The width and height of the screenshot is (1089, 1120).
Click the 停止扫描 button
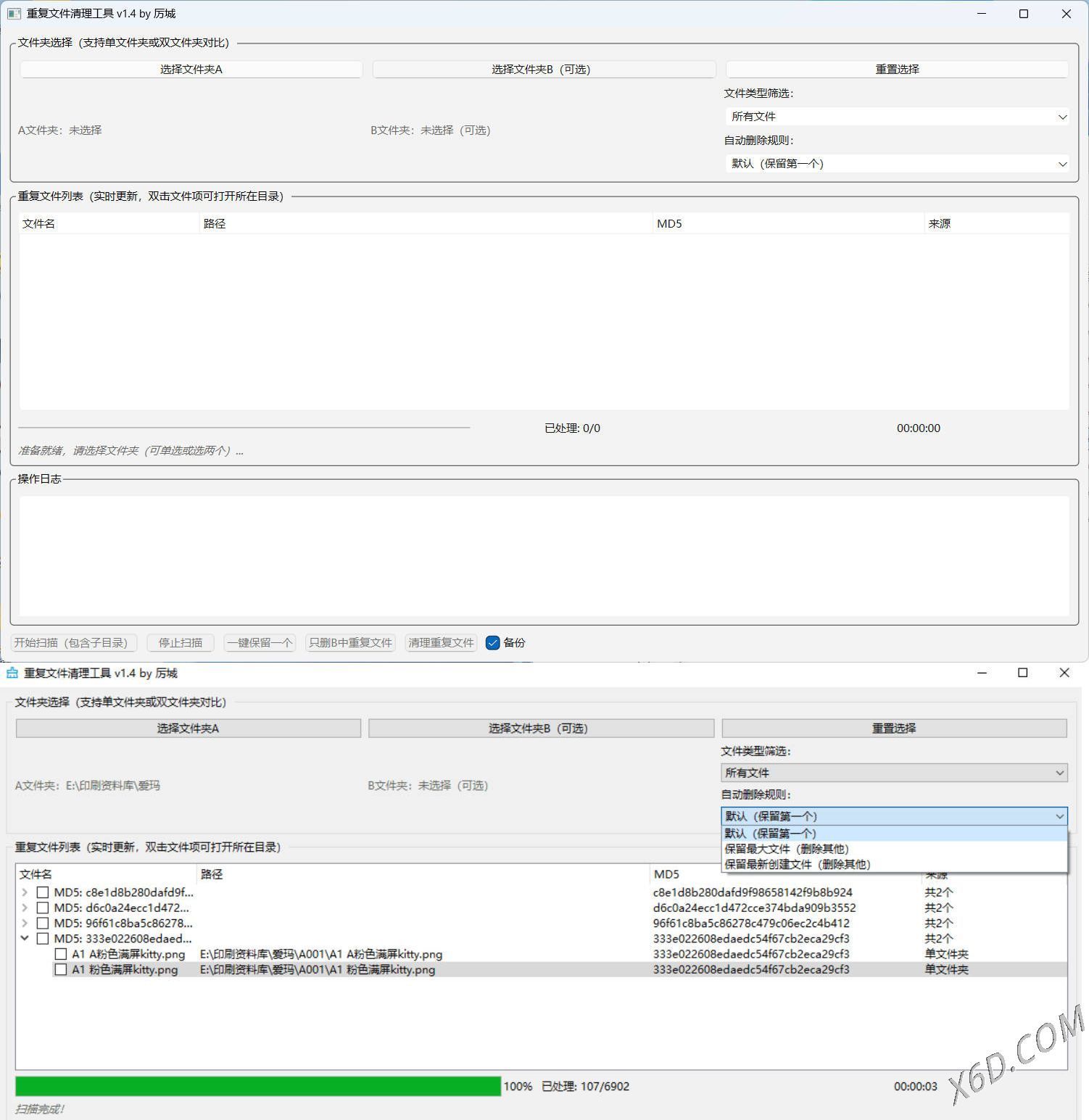point(181,643)
